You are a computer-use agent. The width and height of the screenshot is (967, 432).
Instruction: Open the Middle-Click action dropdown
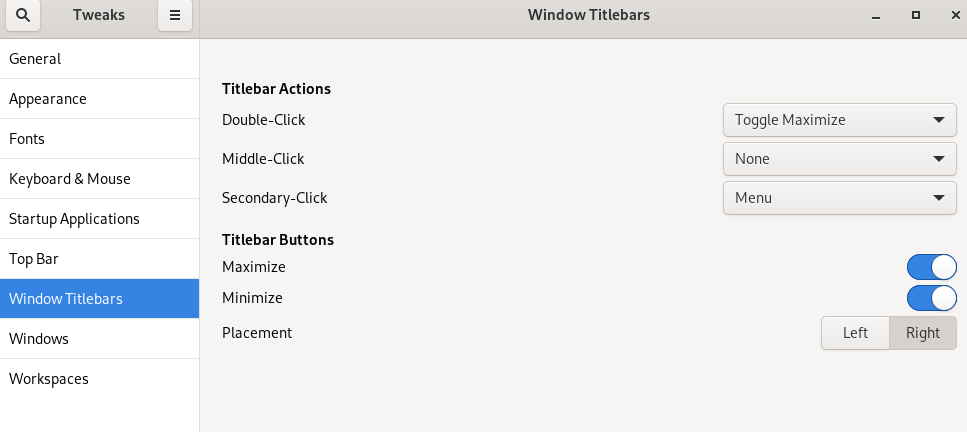[x=839, y=159]
